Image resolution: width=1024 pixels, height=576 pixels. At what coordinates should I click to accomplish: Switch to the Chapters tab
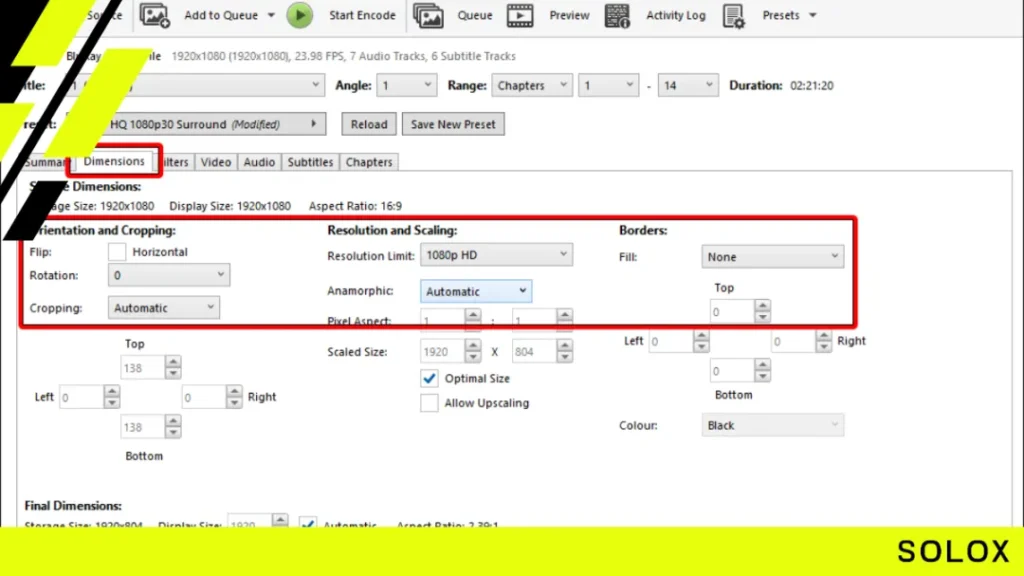tap(369, 162)
